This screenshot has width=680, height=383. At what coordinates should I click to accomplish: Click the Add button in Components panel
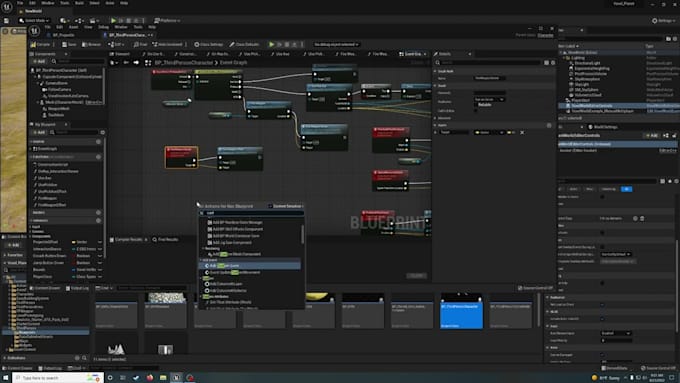pyautogui.click(x=39, y=61)
